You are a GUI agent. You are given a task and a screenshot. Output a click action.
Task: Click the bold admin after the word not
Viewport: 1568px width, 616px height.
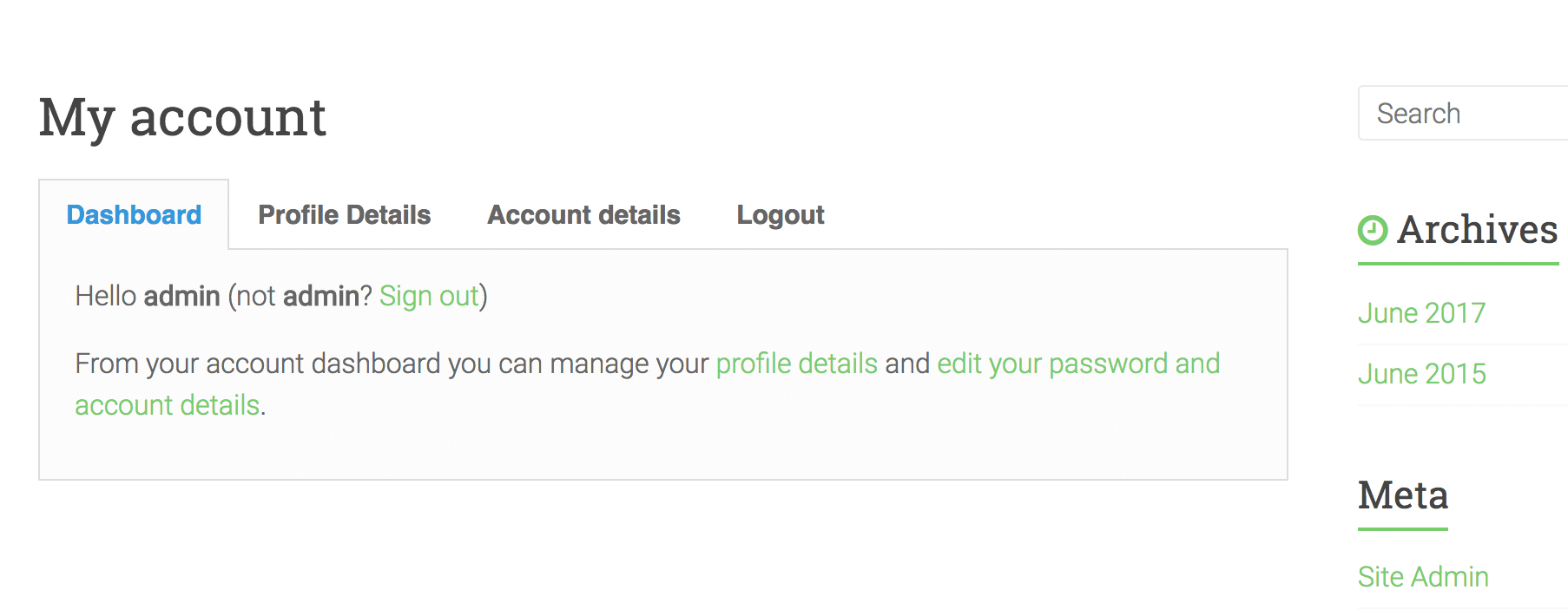point(320,296)
